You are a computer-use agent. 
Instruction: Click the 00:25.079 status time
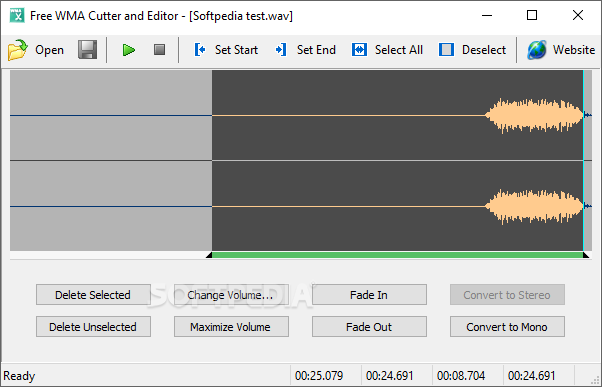(319, 375)
